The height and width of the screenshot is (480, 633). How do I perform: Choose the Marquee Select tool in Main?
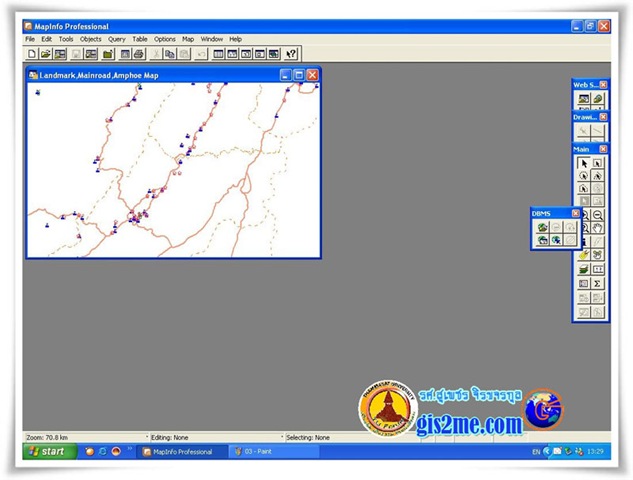(597, 163)
